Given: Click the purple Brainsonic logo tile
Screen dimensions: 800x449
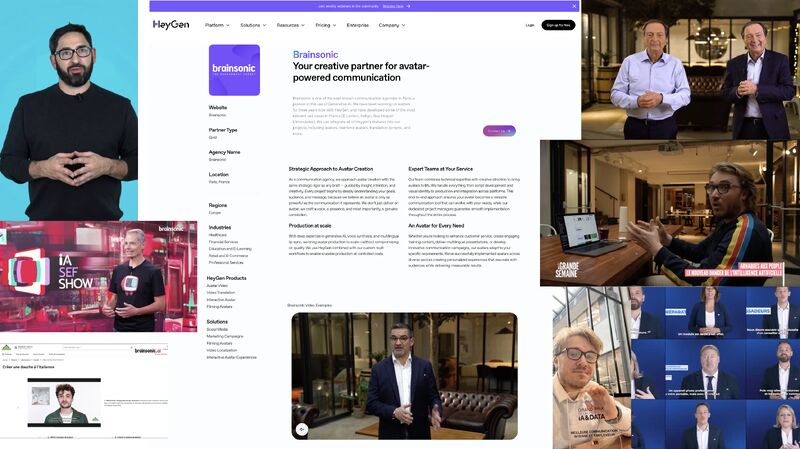Looking at the screenshot, I should click(234, 70).
